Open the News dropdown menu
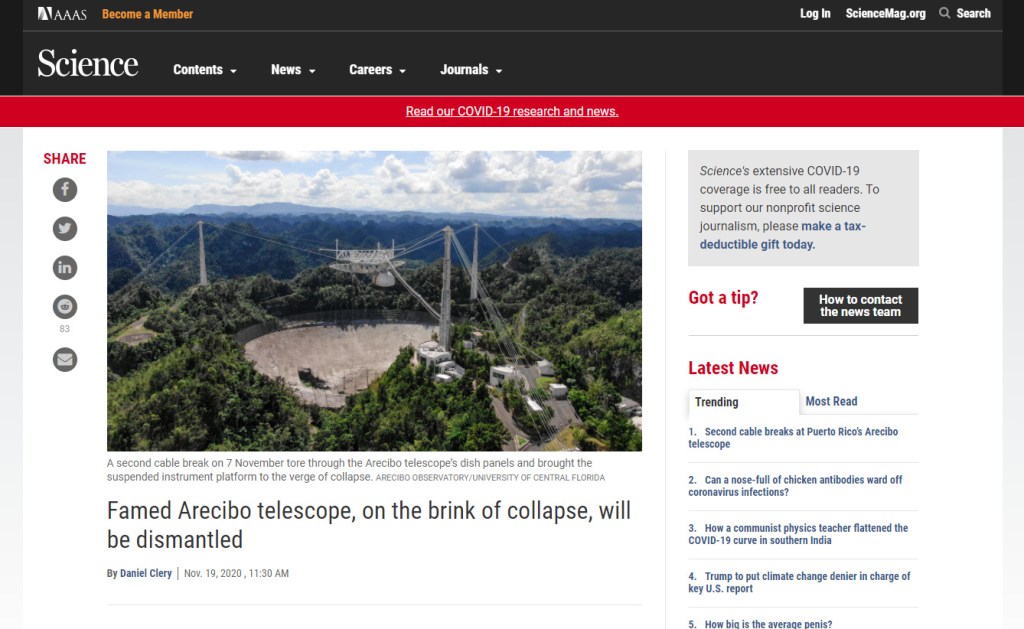Screen dimensions: 1024x629 point(293,70)
